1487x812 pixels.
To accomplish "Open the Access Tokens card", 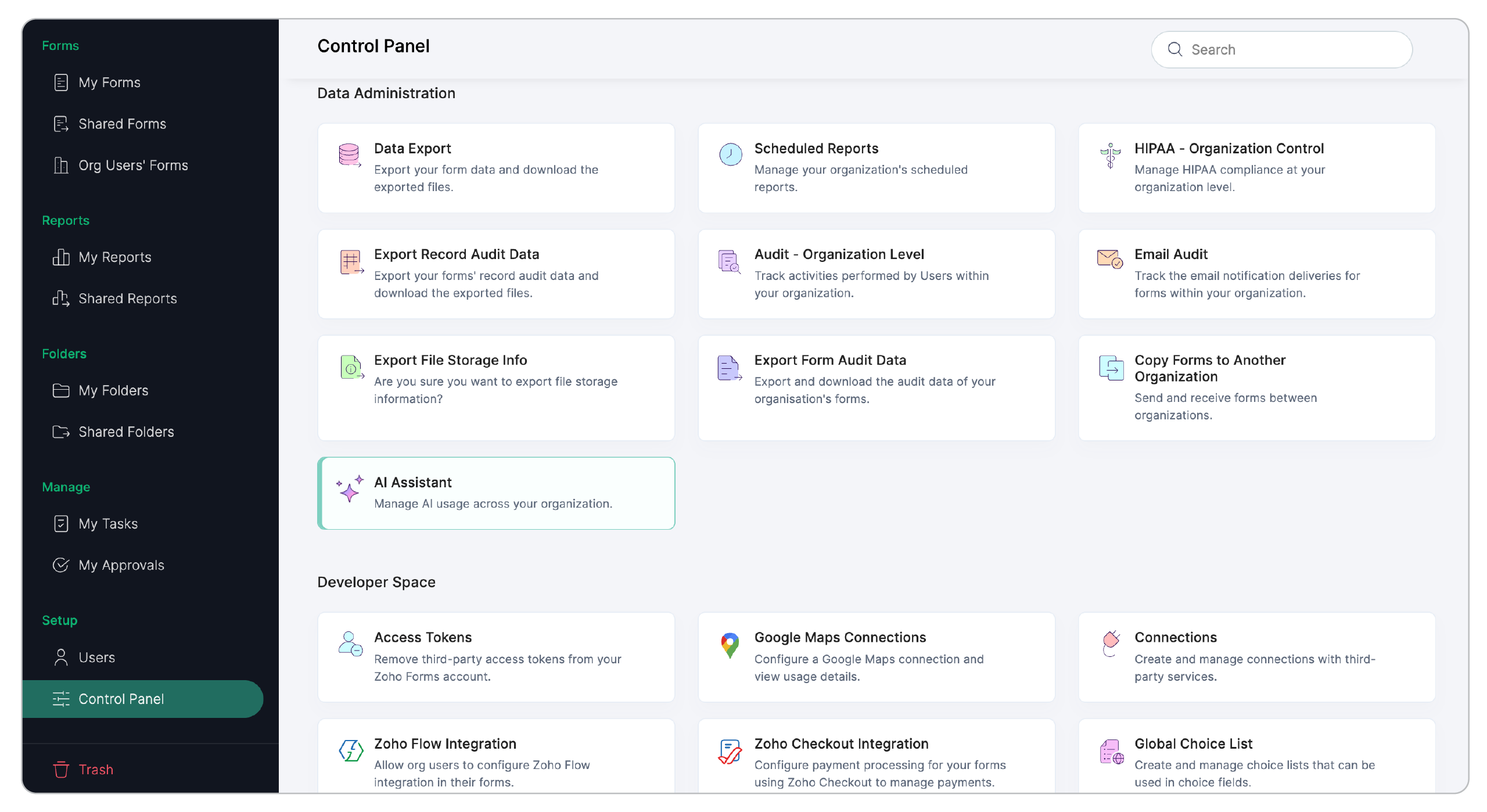I will point(495,657).
